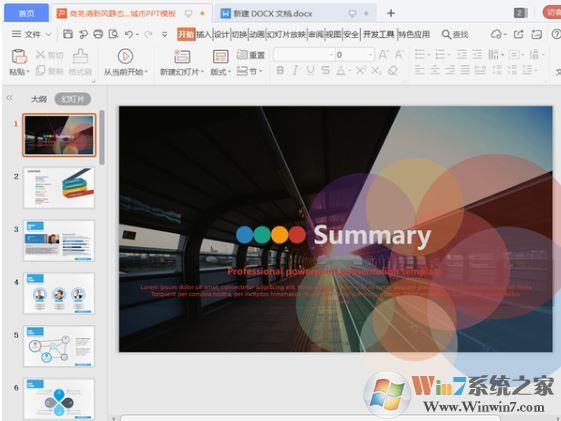The height and width of the screenshot is (421, 561).
Task: Click the Undo arrow icon
Action: click(x=129, y=34)
